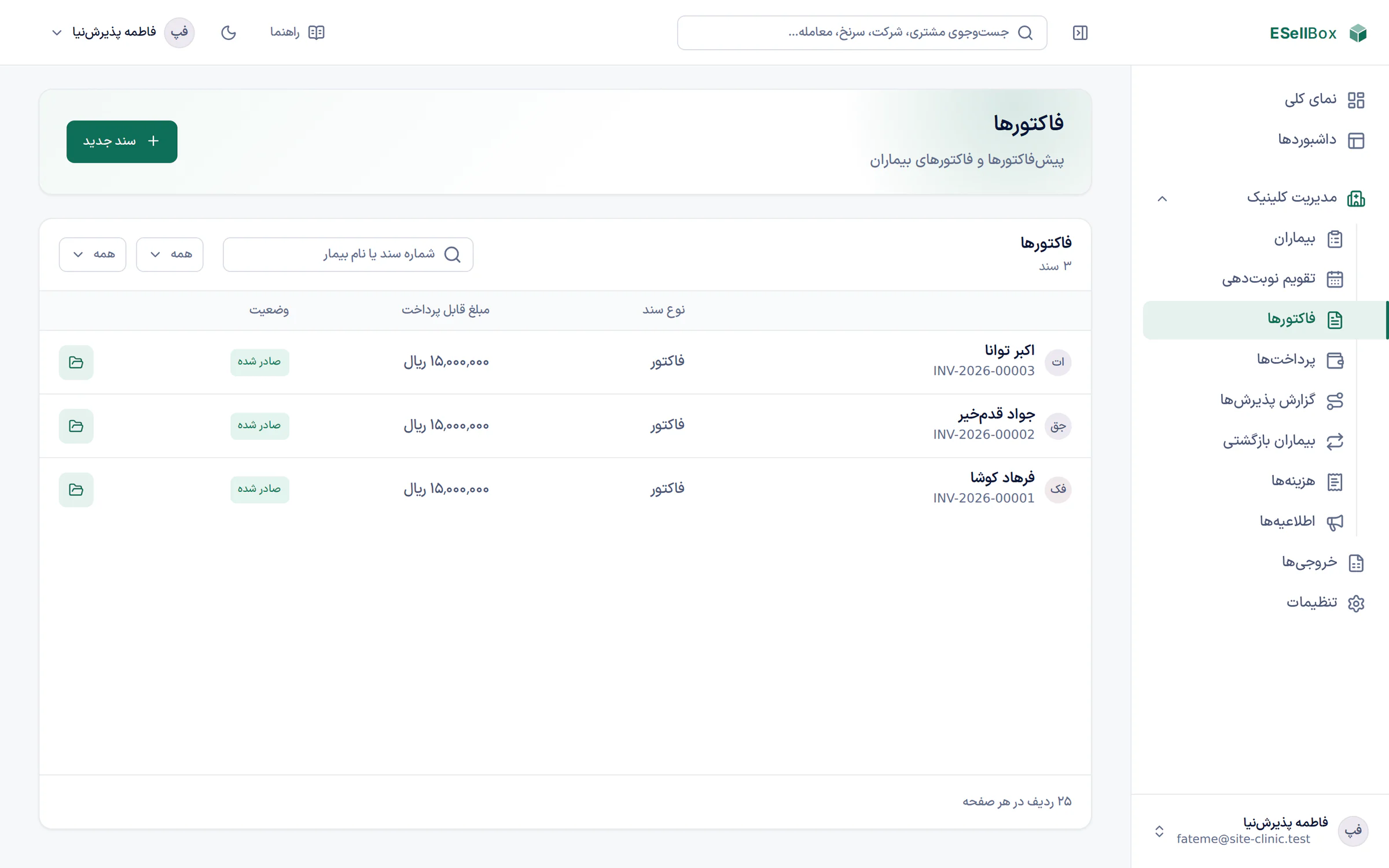1389x868 pixels.
Task: Click the top bar فپ user avatar
Action: 179,32
